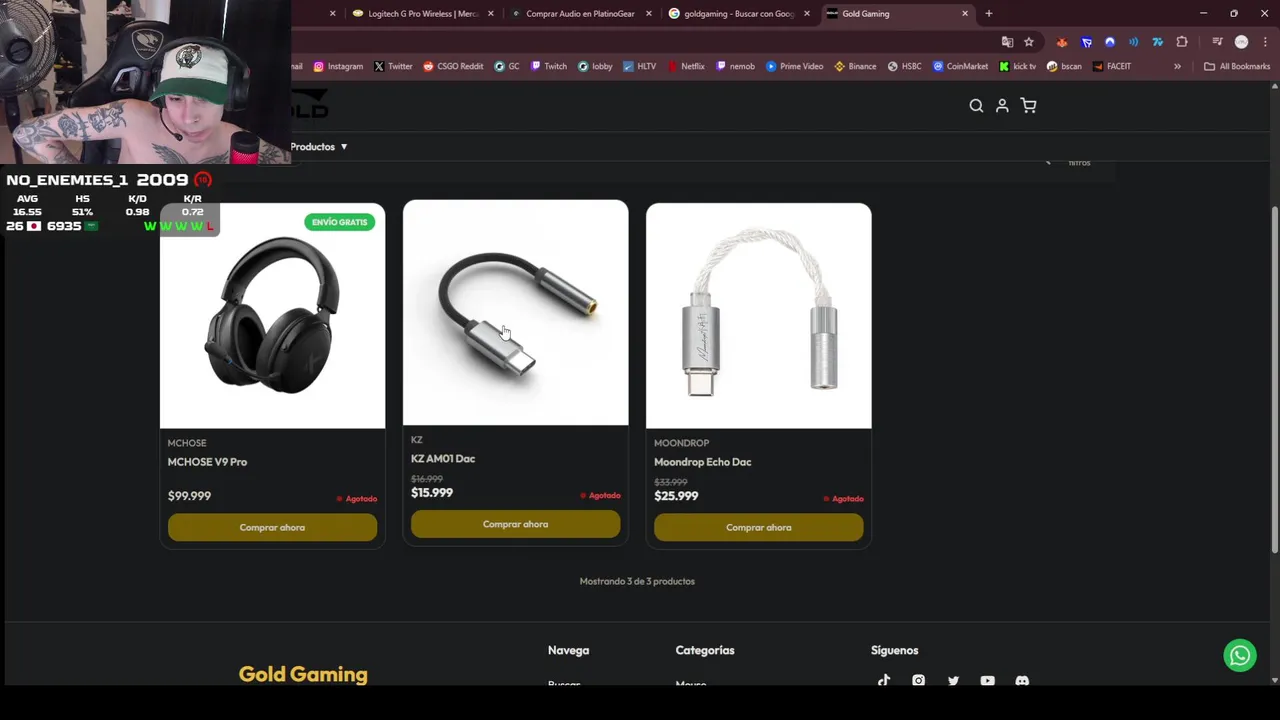The width and height of the screenshot is (1280, 720).
Task: Open the KZ AM01 Dac product title
Action: pos(443,459)
